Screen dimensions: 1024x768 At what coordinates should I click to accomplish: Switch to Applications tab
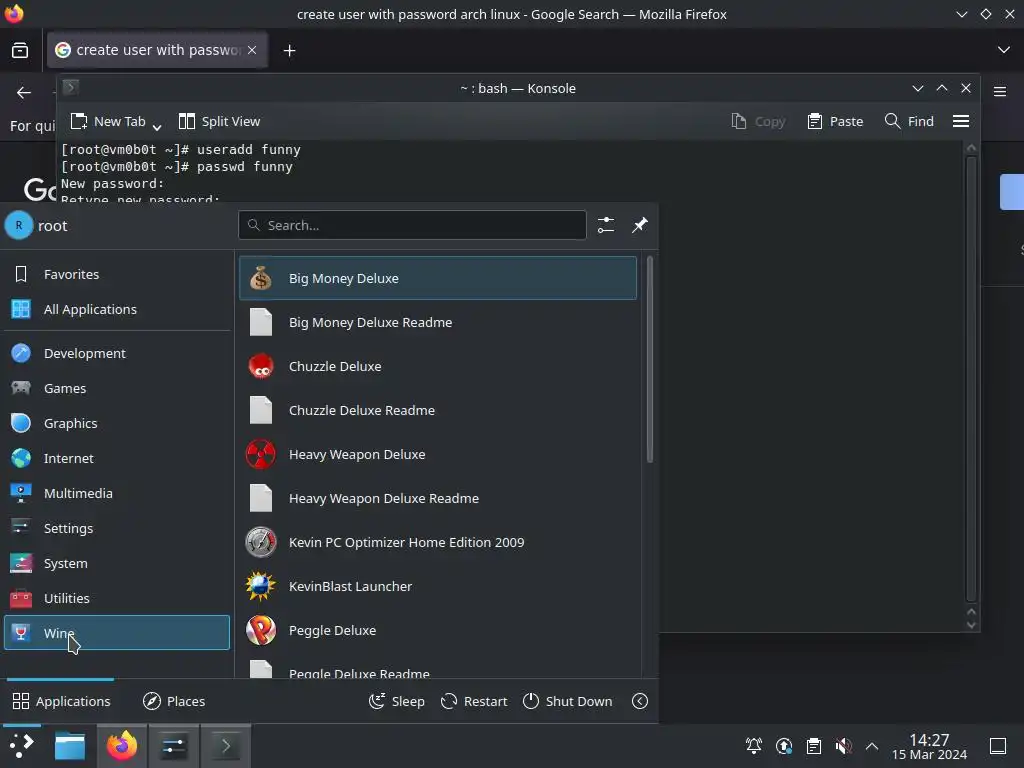(x=61, y=701)
